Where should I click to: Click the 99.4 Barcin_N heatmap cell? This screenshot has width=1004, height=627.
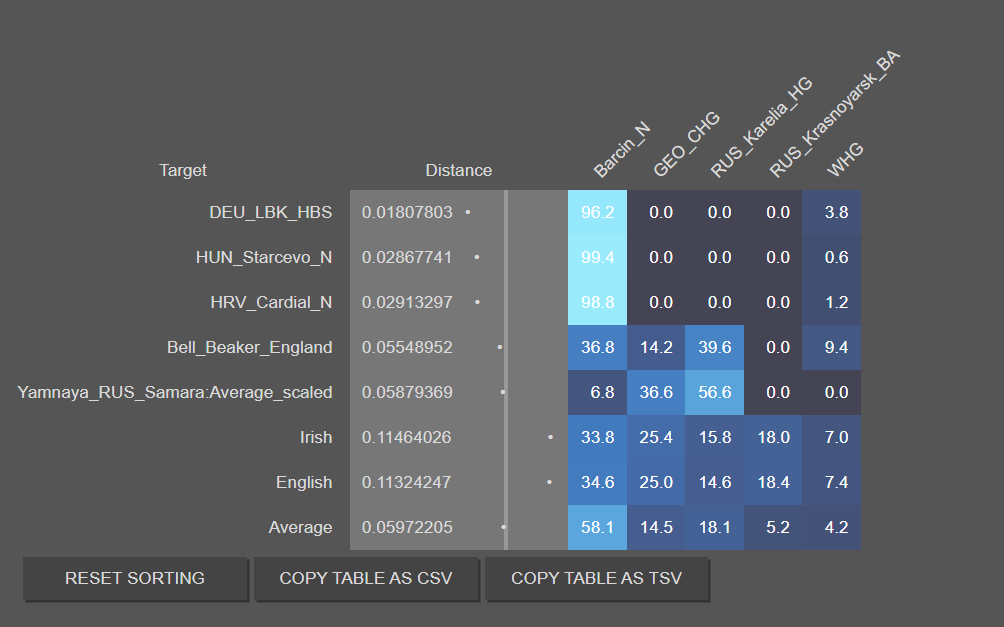pos(597,257)
